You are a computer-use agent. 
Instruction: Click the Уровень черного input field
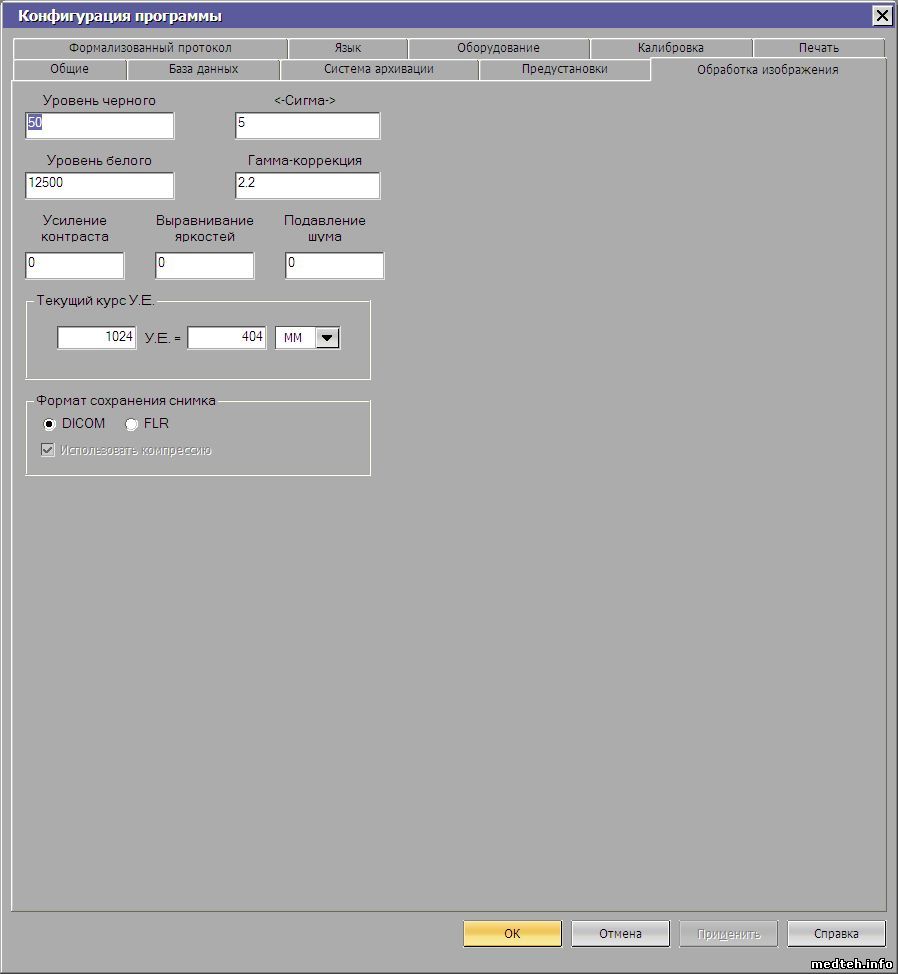pos(99,125)
